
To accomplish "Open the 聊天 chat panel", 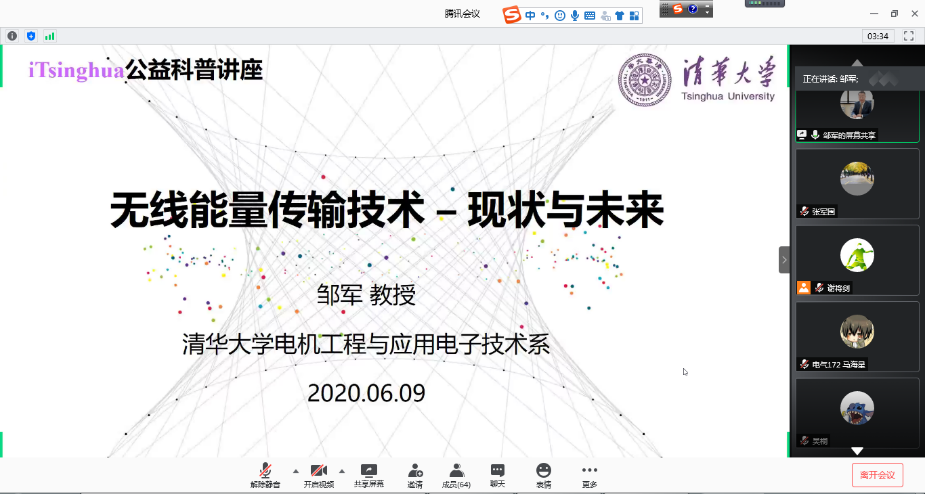I will tap(497, 474).
